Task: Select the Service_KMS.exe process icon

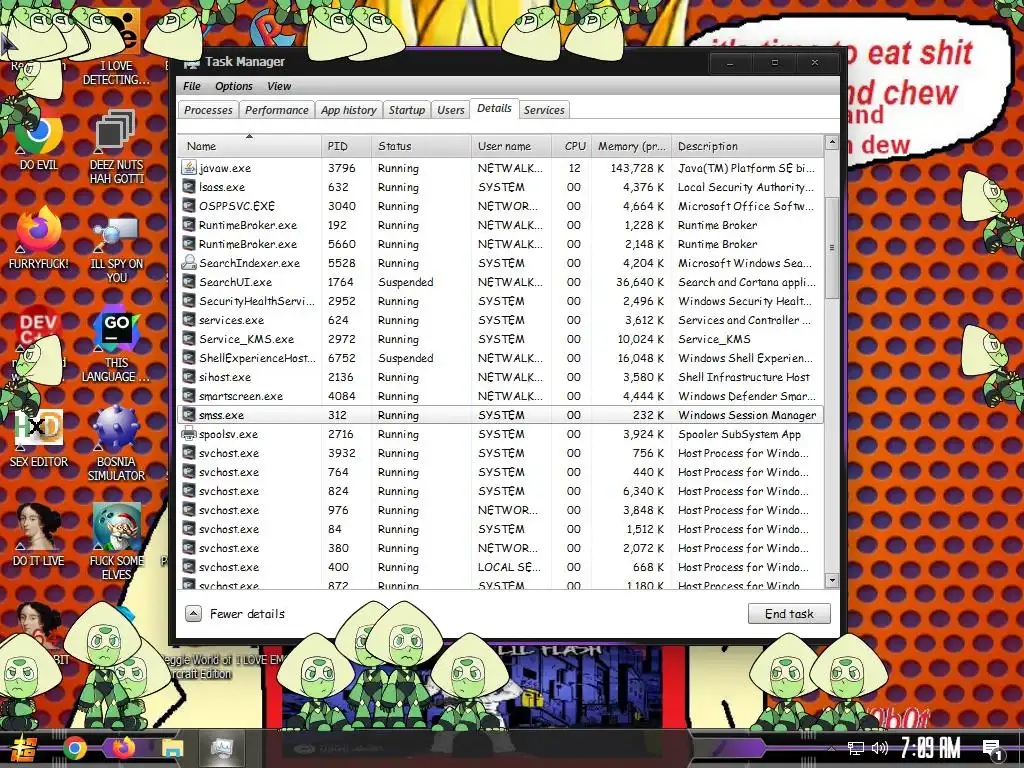Action: point(189,338)
